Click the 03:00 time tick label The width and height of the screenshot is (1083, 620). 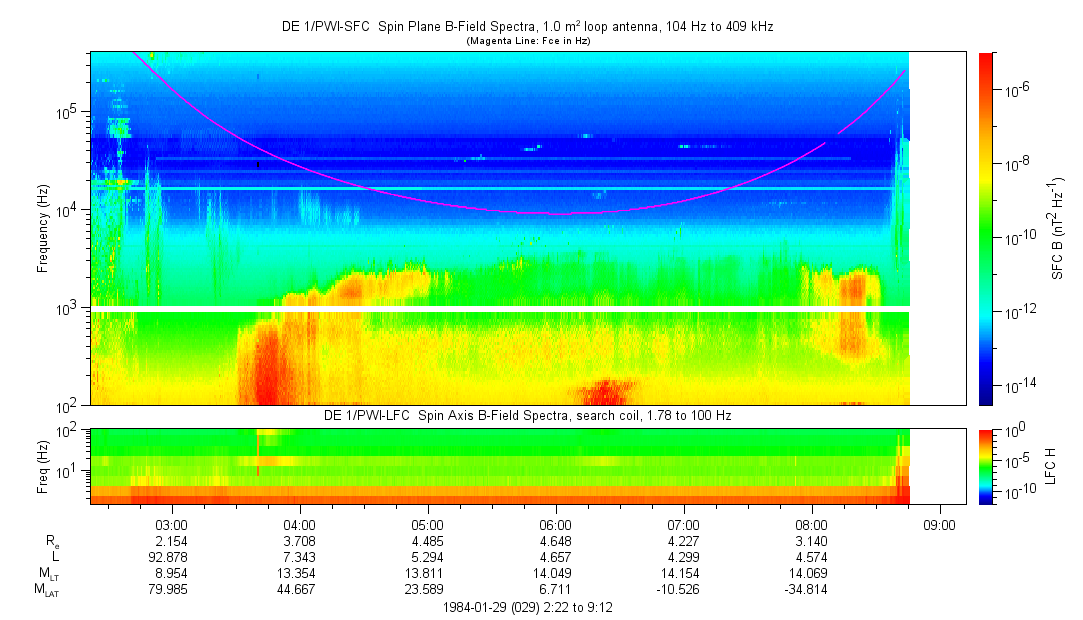(x=171, y=525)
